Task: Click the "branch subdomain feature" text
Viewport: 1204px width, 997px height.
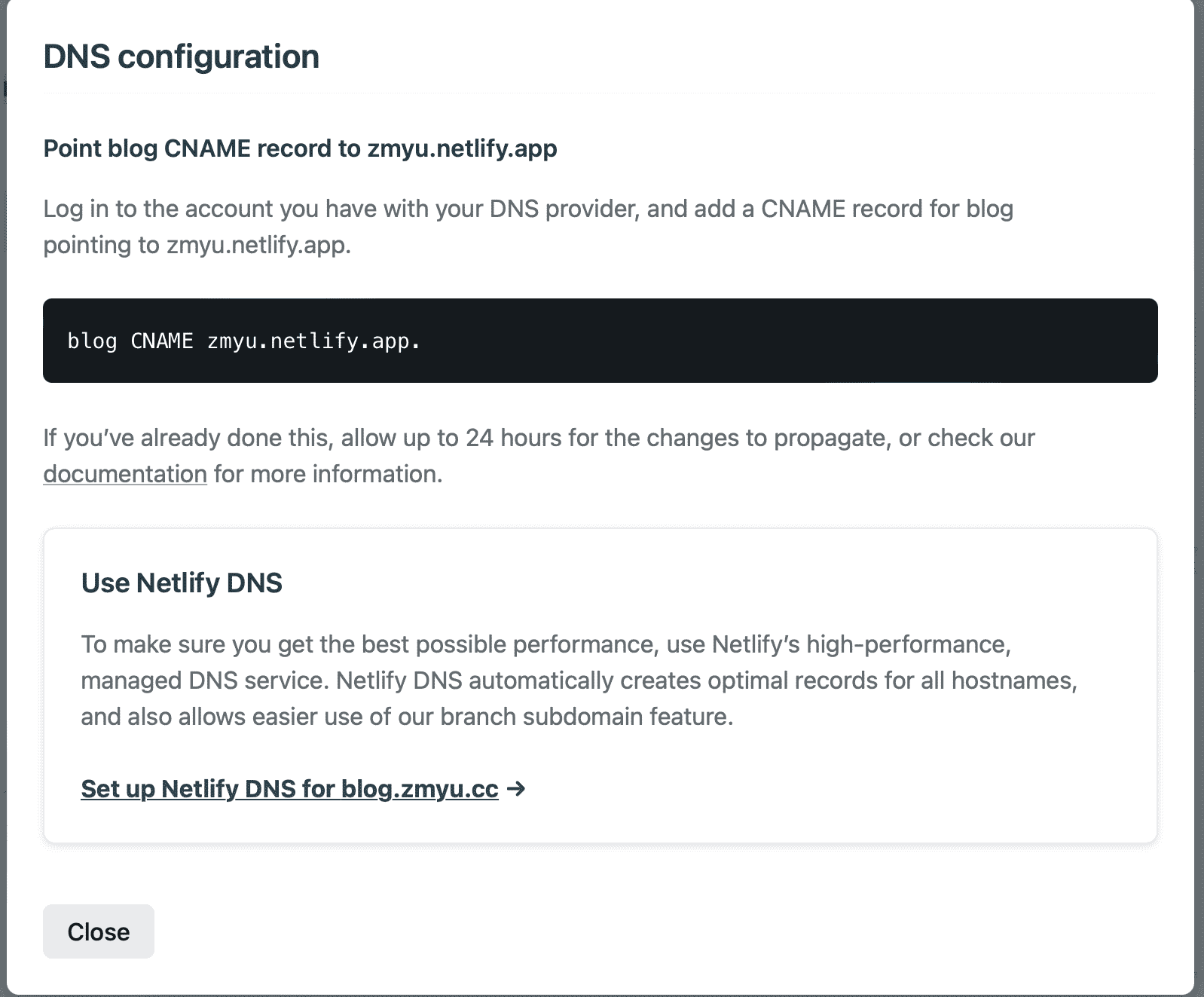Action: (585, 717)
